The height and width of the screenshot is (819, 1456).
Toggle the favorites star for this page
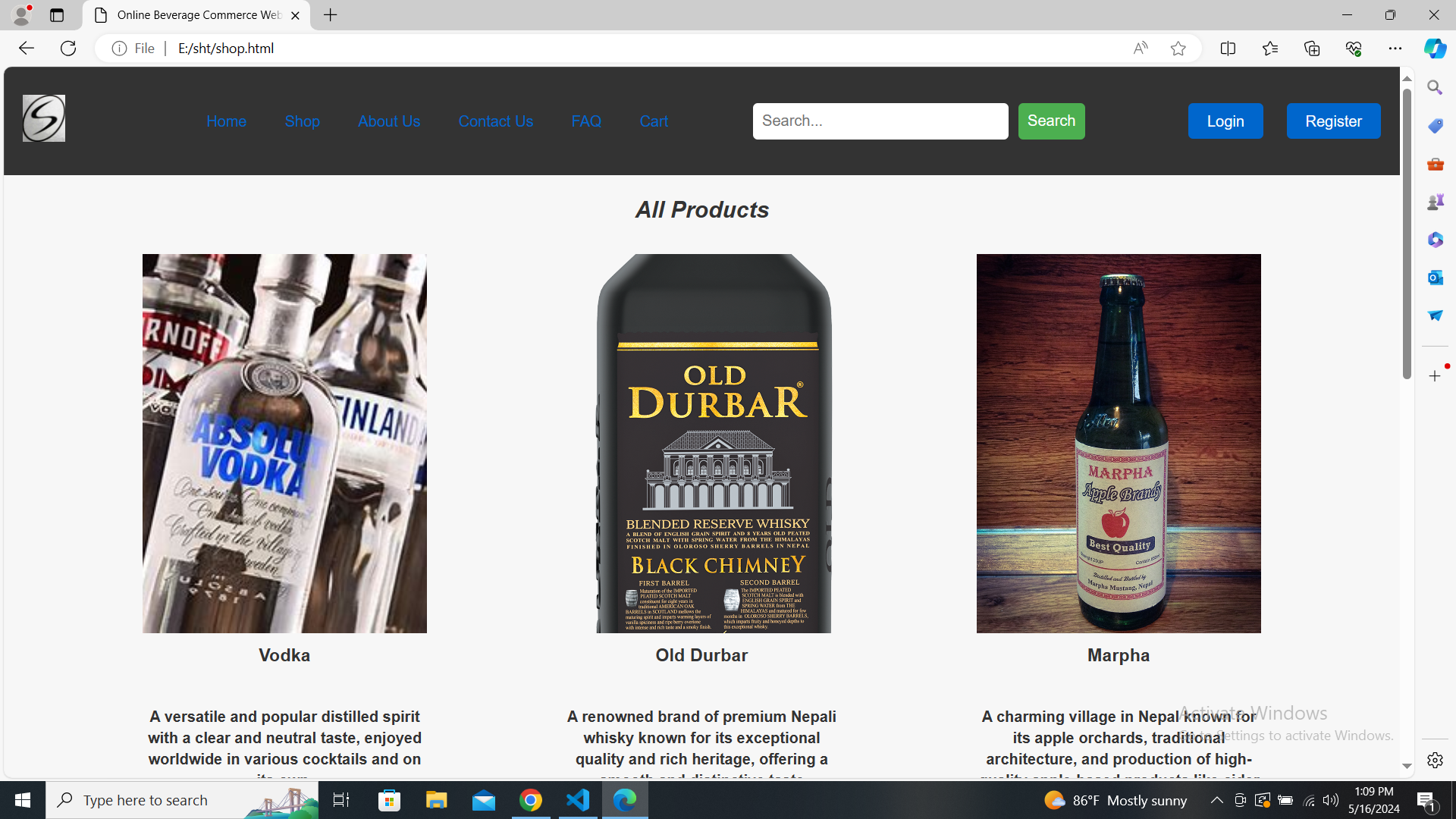[x=1178, y=48]
